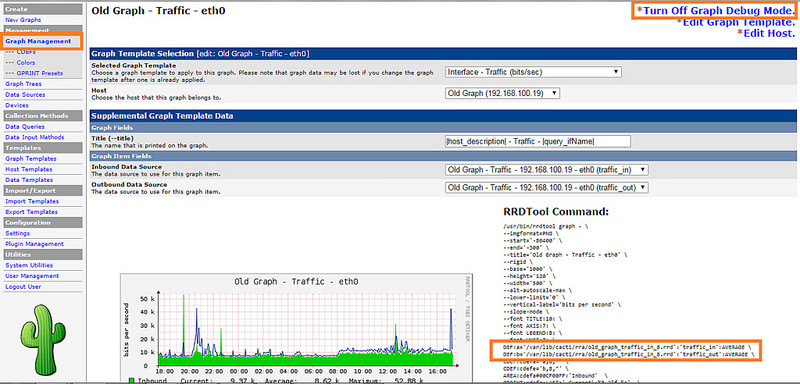
Task: Open Data Queries menu item
Action: [x=24, y=126]
